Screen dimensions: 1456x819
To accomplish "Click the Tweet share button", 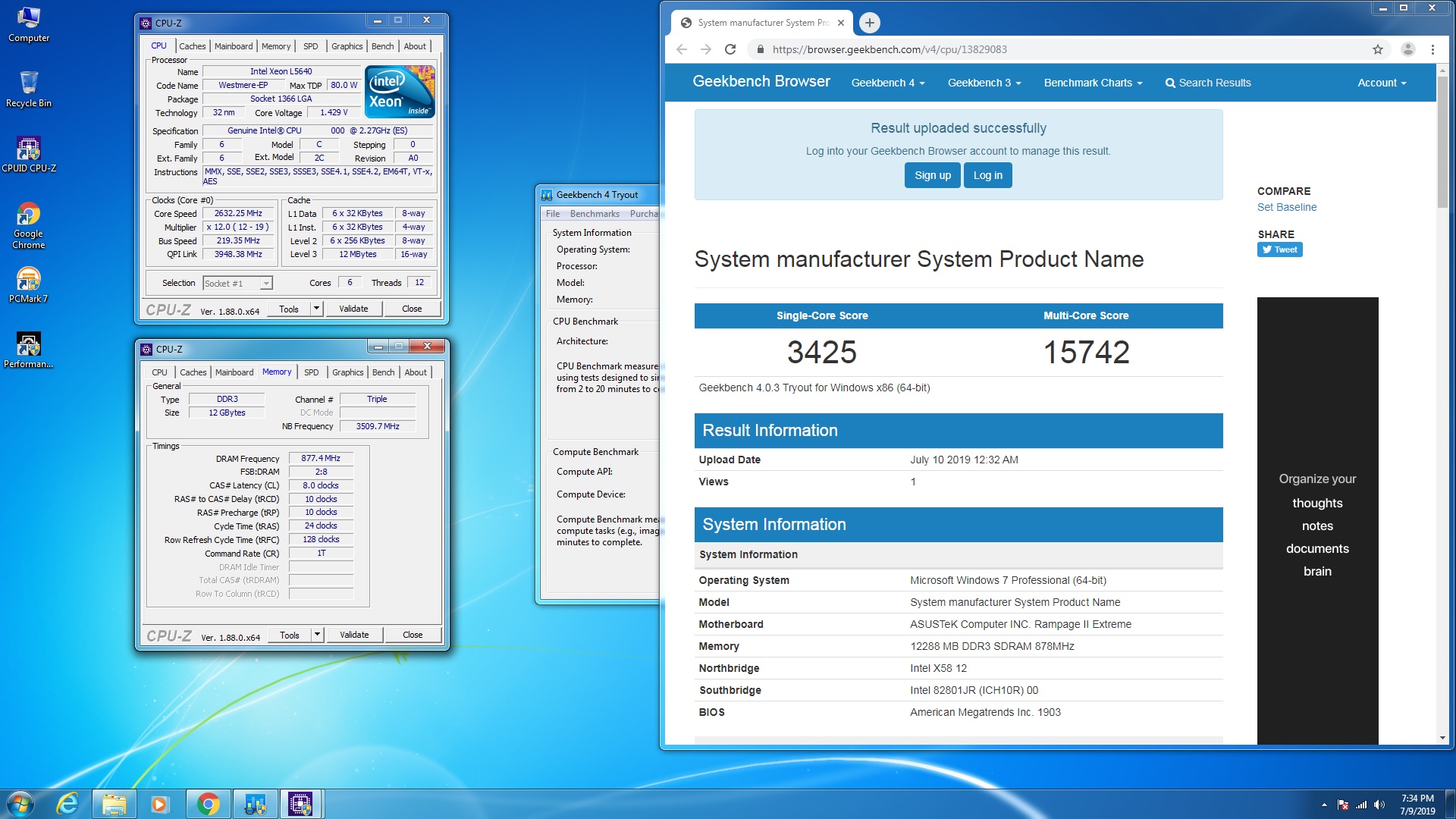I will click(1280, 249).
